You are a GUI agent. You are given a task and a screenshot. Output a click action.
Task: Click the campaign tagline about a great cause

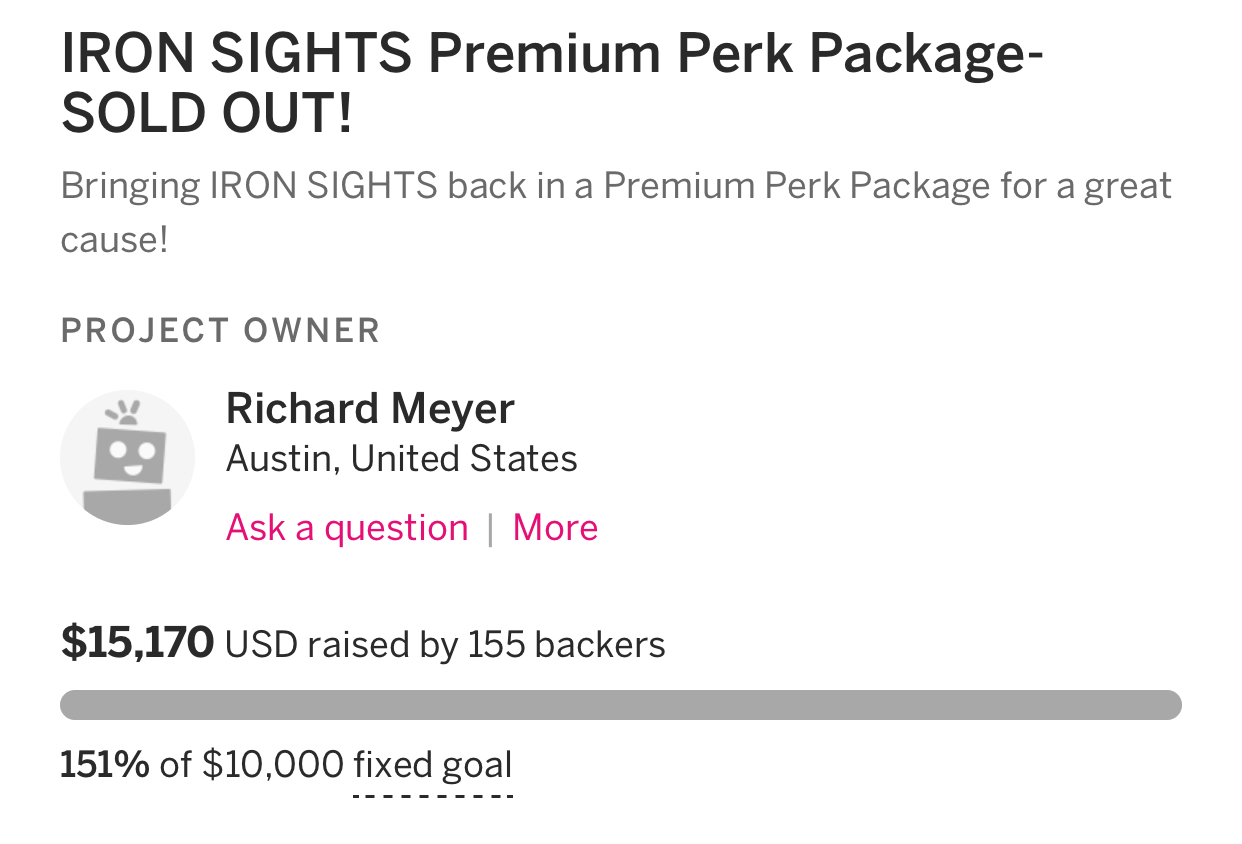coord(616,212)
